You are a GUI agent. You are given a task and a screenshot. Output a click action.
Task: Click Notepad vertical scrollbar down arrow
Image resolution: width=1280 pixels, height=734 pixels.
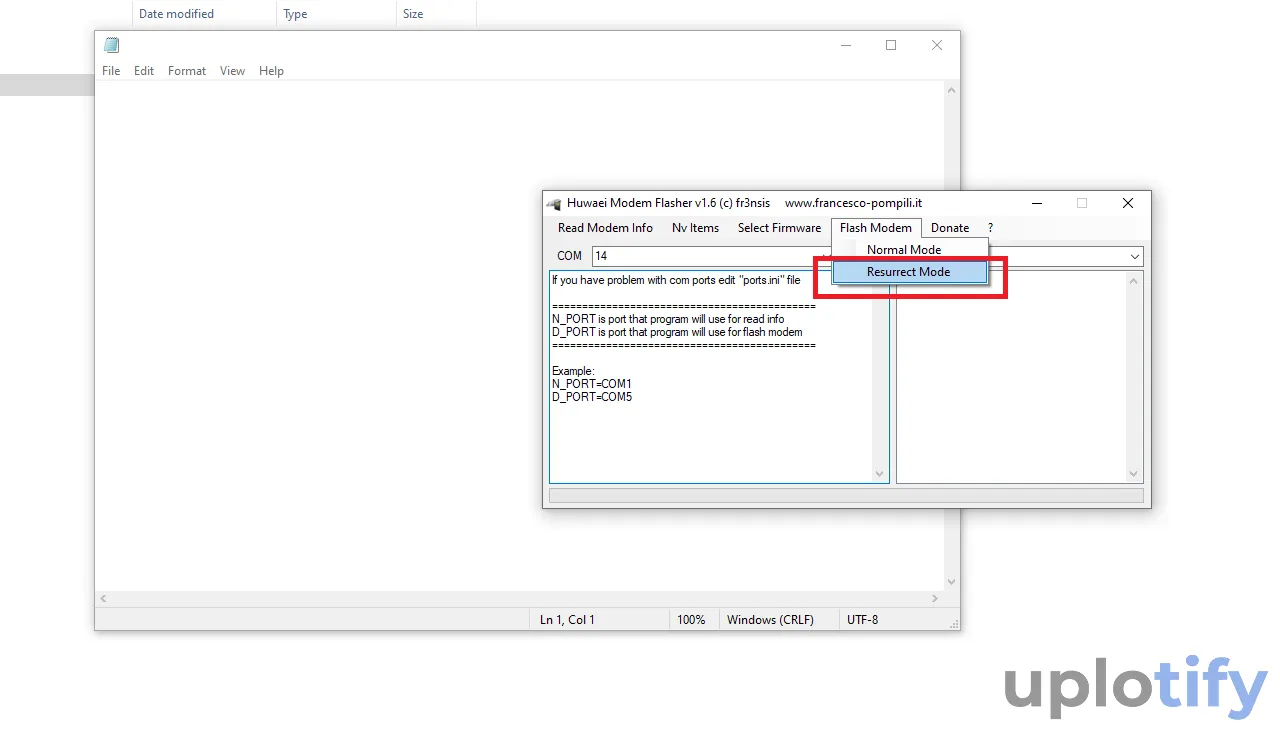coord(951,582)
